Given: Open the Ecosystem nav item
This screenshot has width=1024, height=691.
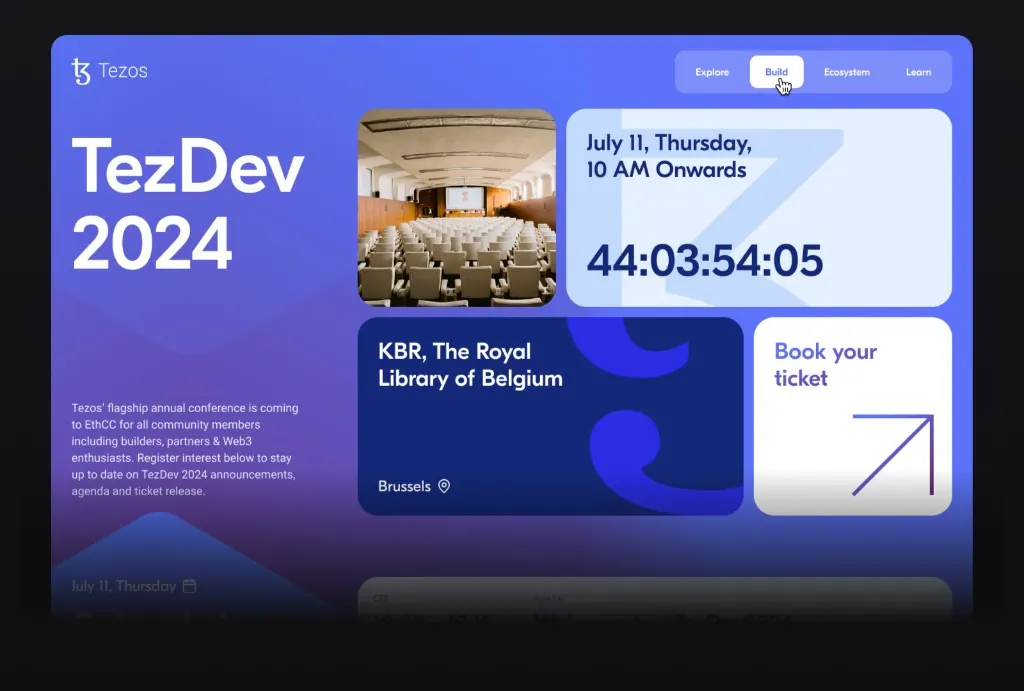Looking at the screenshot, I should point(846,72).
